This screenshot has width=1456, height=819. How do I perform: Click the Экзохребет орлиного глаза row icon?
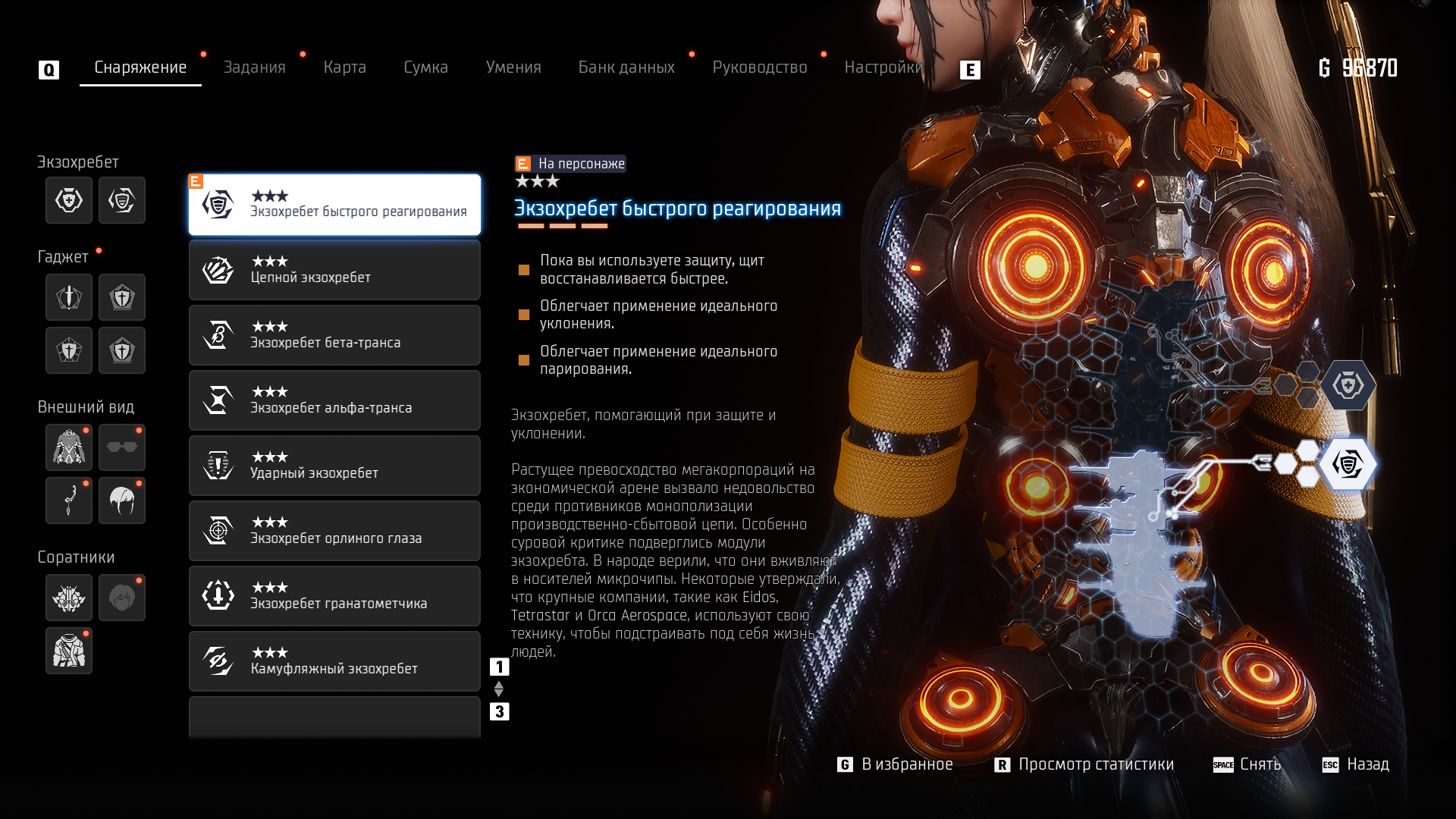point(218,531)
